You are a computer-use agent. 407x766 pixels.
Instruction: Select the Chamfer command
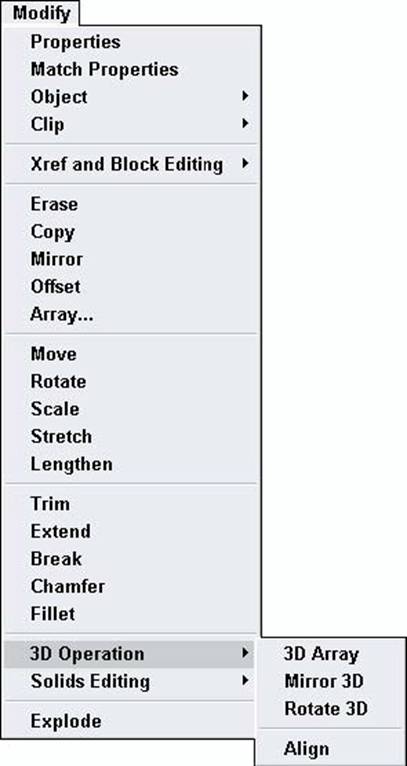(x=130, y=586)
